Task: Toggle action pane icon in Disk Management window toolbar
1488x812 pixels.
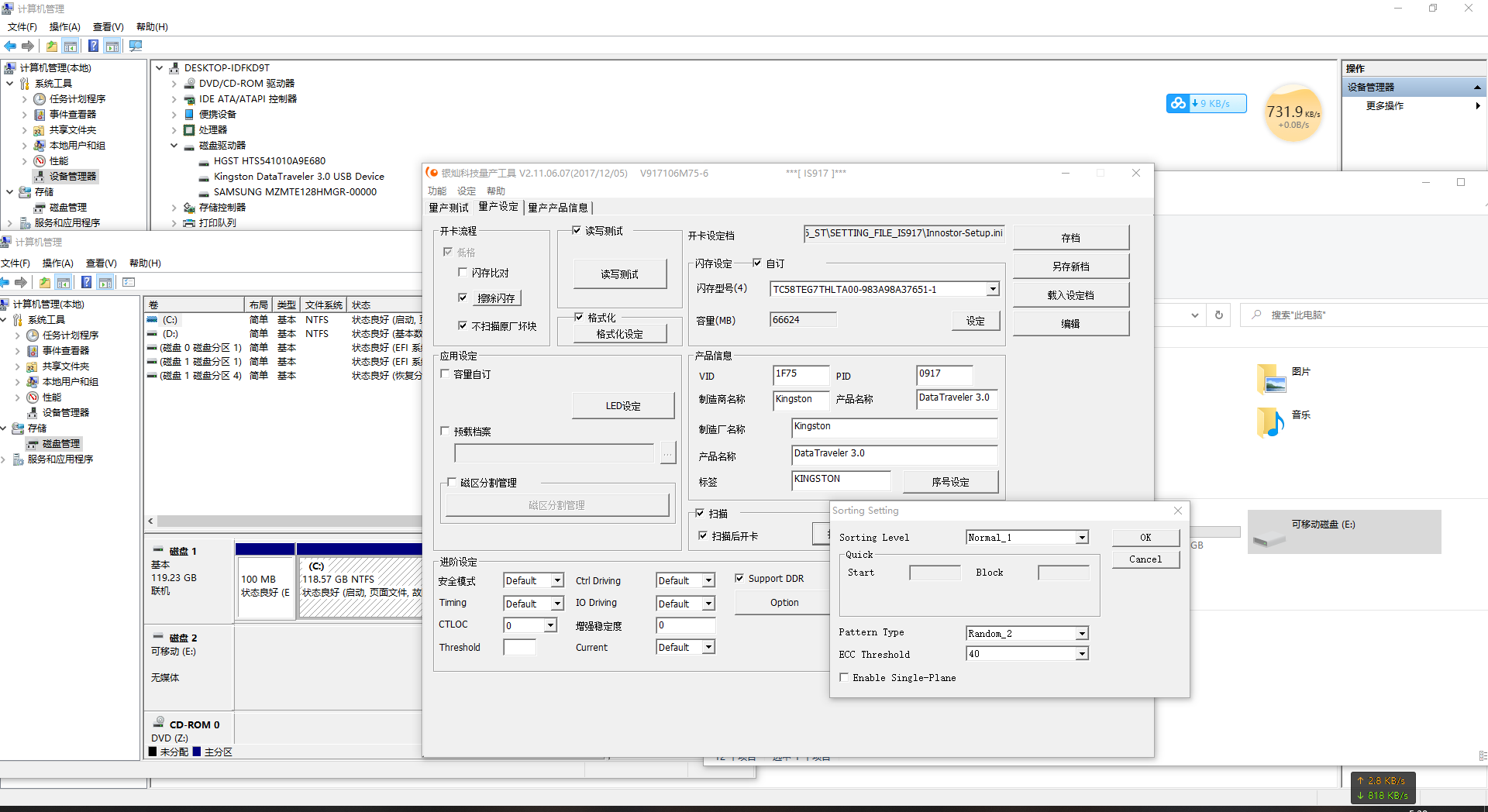Action: coord(105,283)
